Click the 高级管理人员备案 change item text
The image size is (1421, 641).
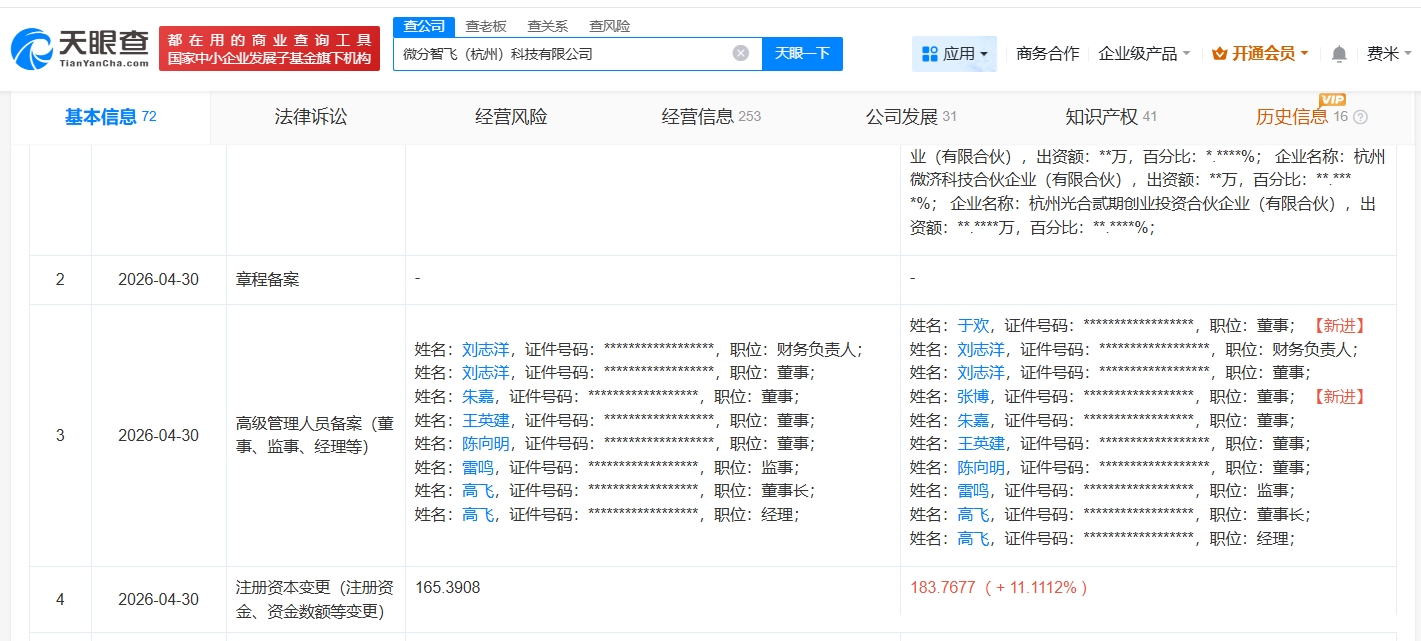(315, 435)
